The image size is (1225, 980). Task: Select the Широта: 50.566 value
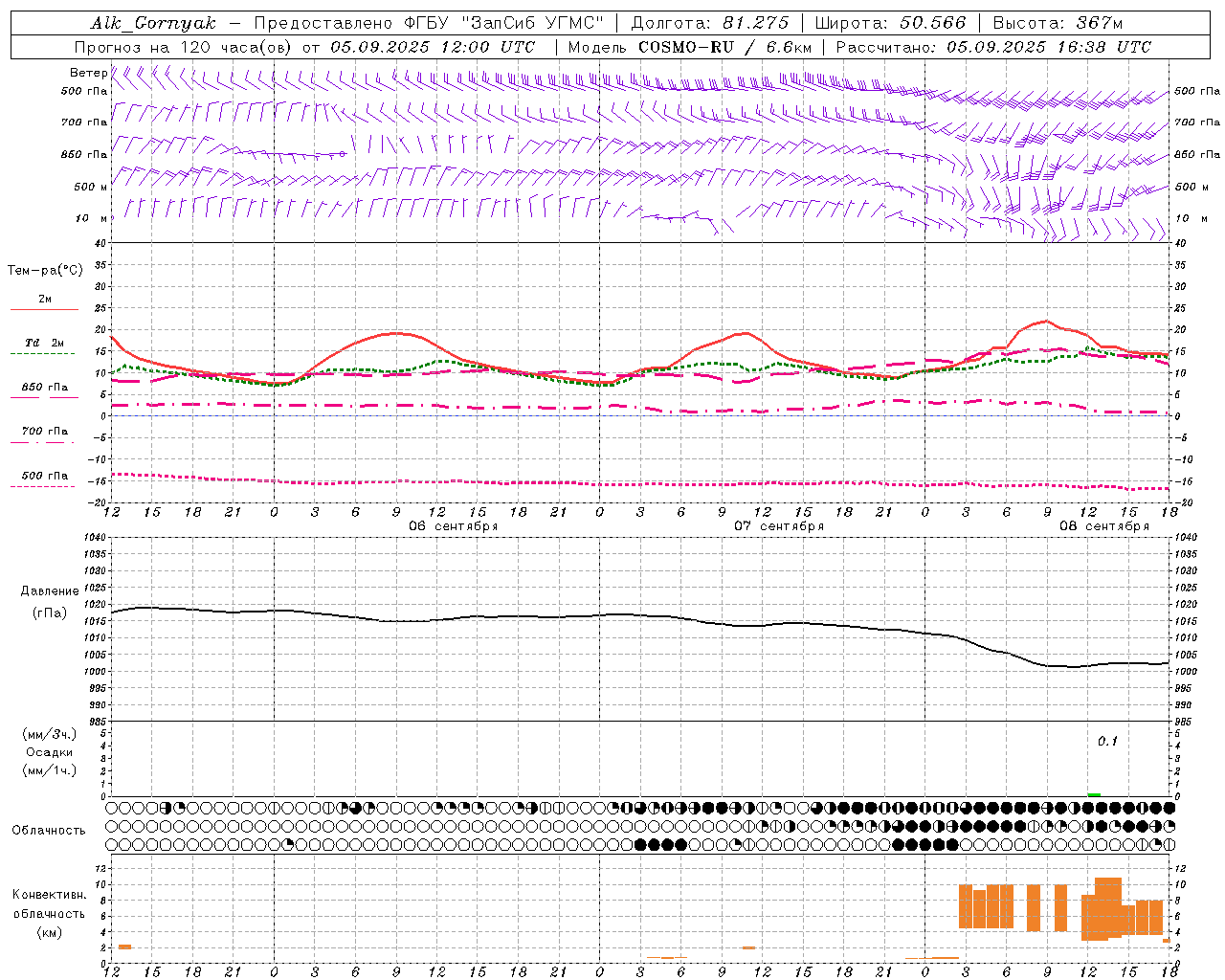(891, 23)
